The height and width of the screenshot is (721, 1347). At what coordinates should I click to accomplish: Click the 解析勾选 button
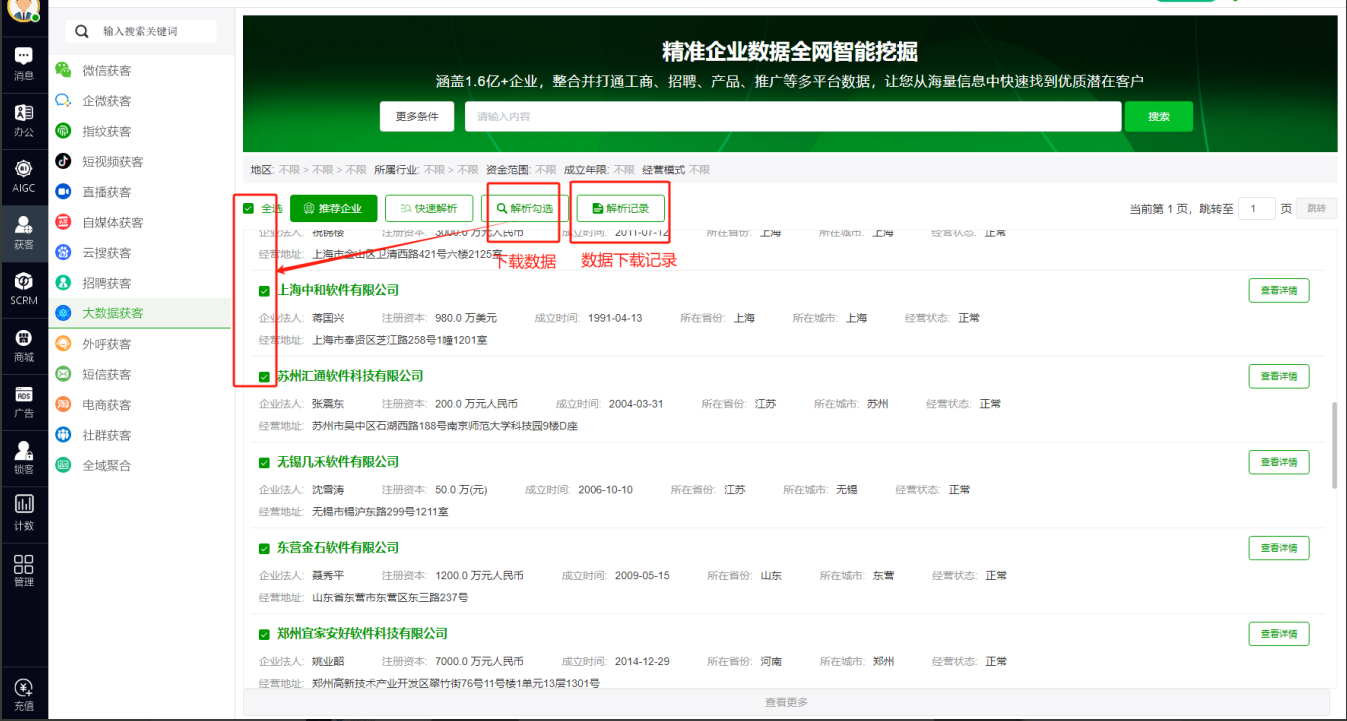525,208
